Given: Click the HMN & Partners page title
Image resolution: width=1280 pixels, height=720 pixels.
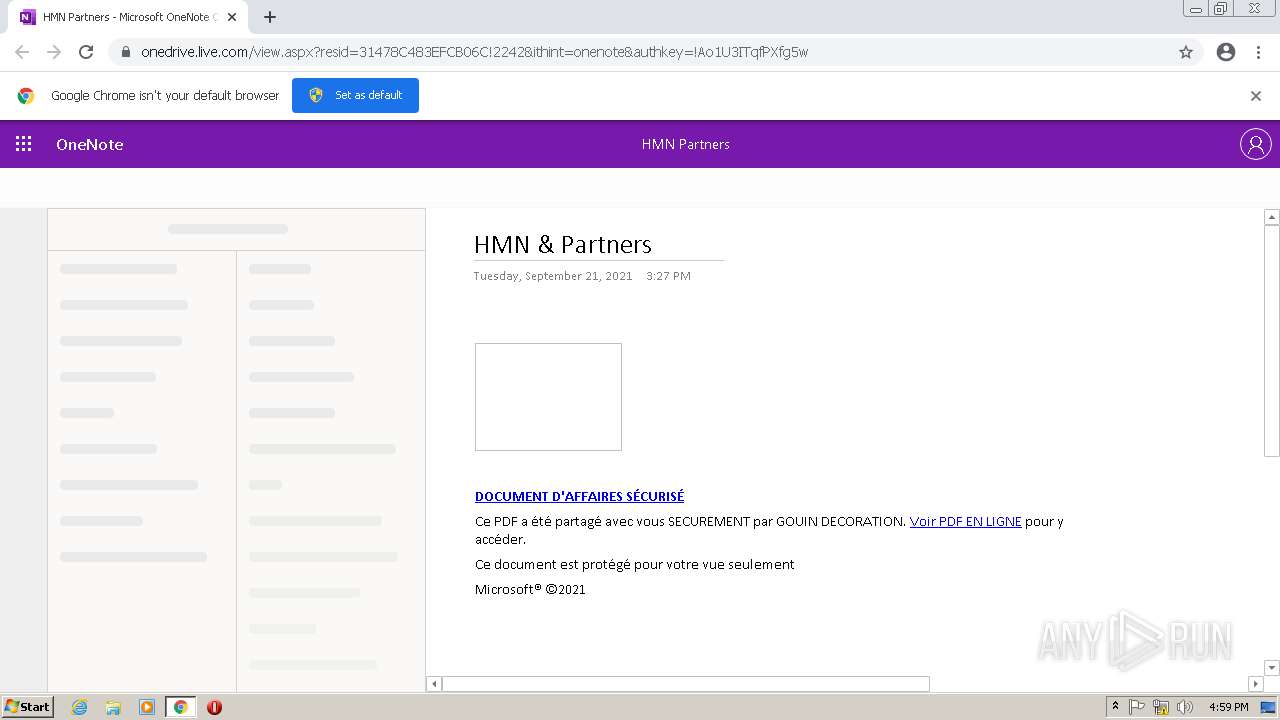Looking at the screenshot, I should [563, 244].
